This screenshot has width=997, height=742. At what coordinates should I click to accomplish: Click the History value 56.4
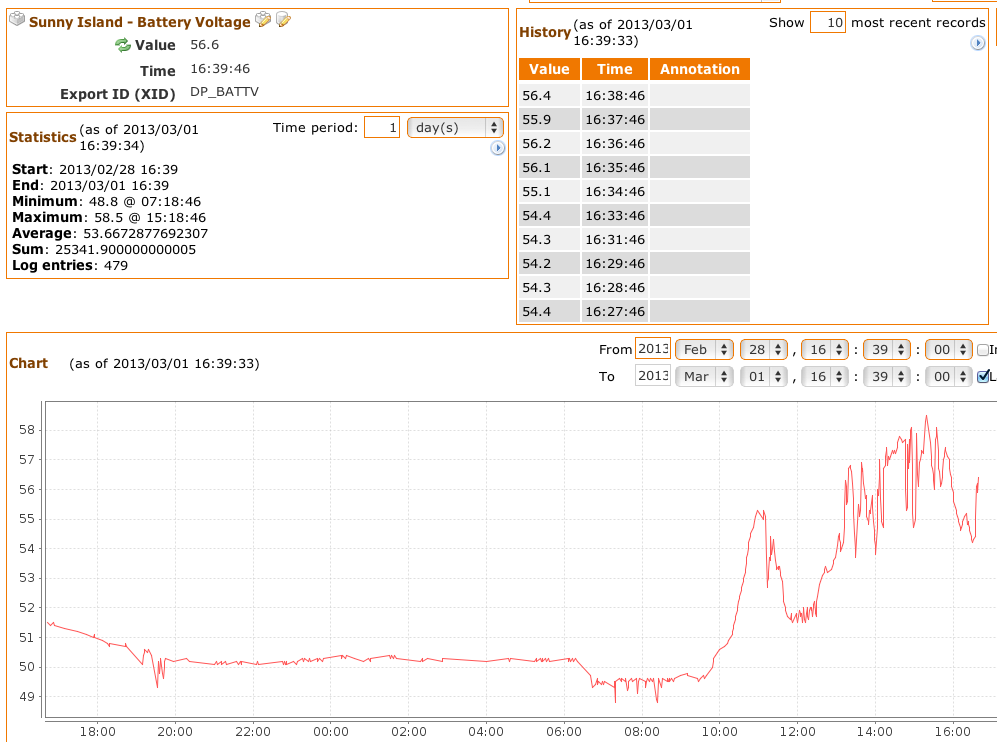pos(537,96)
